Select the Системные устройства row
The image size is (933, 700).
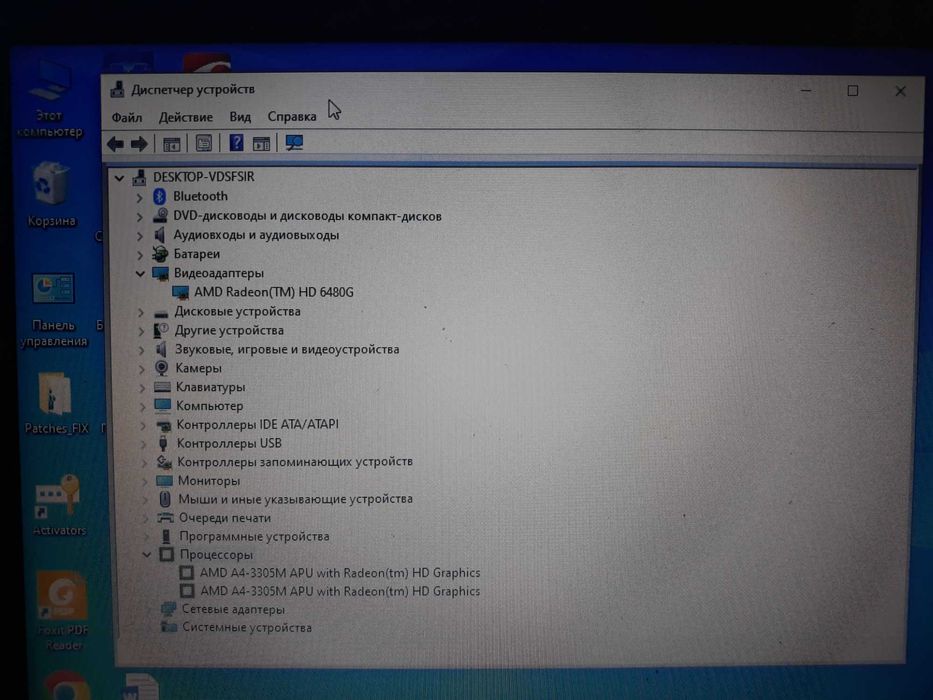[x=247, y=627]
